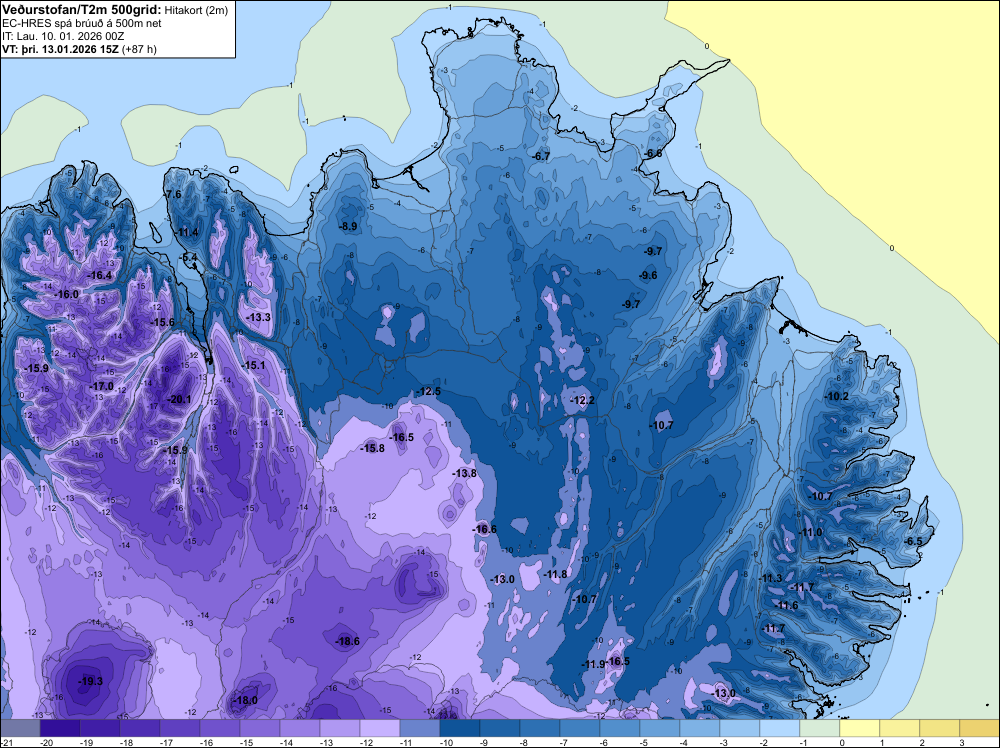Click the "-11.6" temperature value
The image size is (1000, 748).
coord(787,606)
